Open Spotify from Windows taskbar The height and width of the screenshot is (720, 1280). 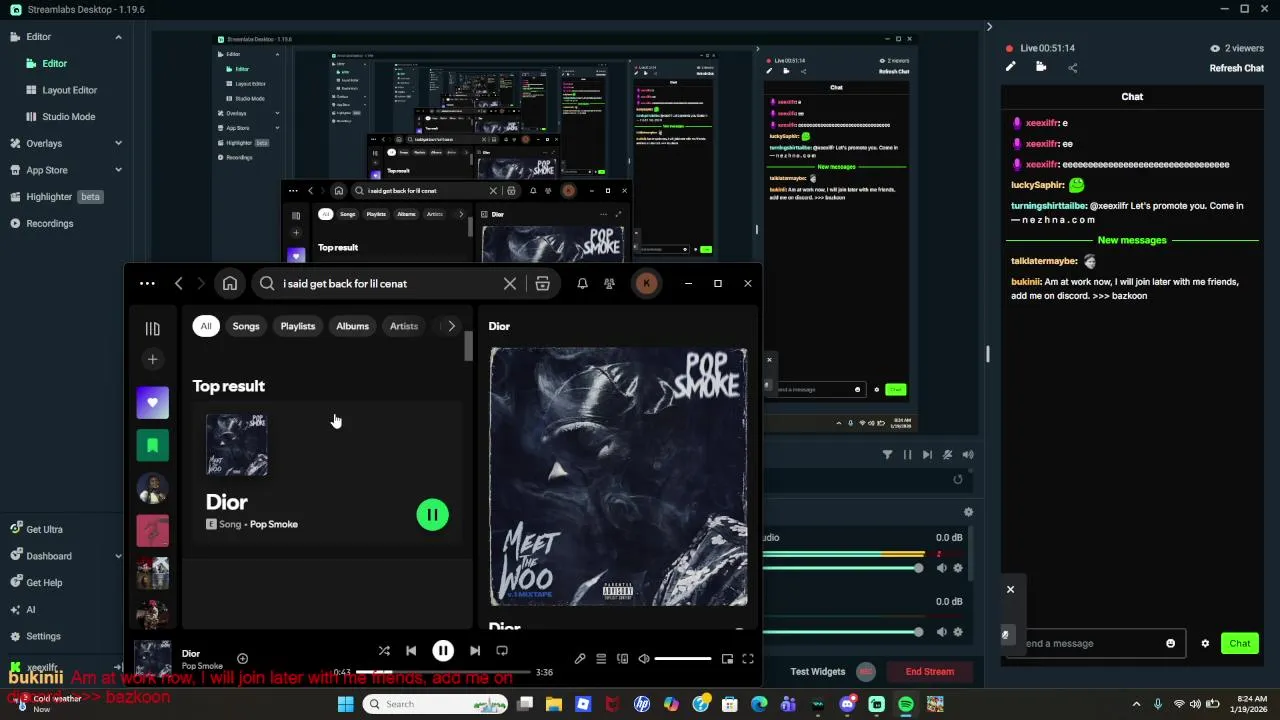(x=906, y=705)
